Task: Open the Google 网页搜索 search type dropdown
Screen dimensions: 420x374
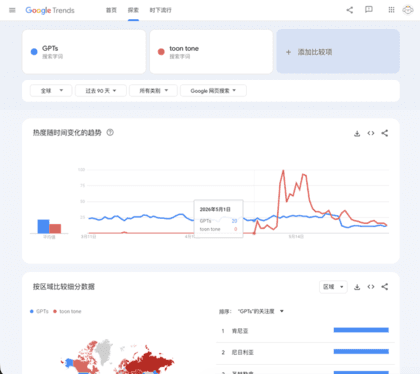Action: click(x=213, y=91)
